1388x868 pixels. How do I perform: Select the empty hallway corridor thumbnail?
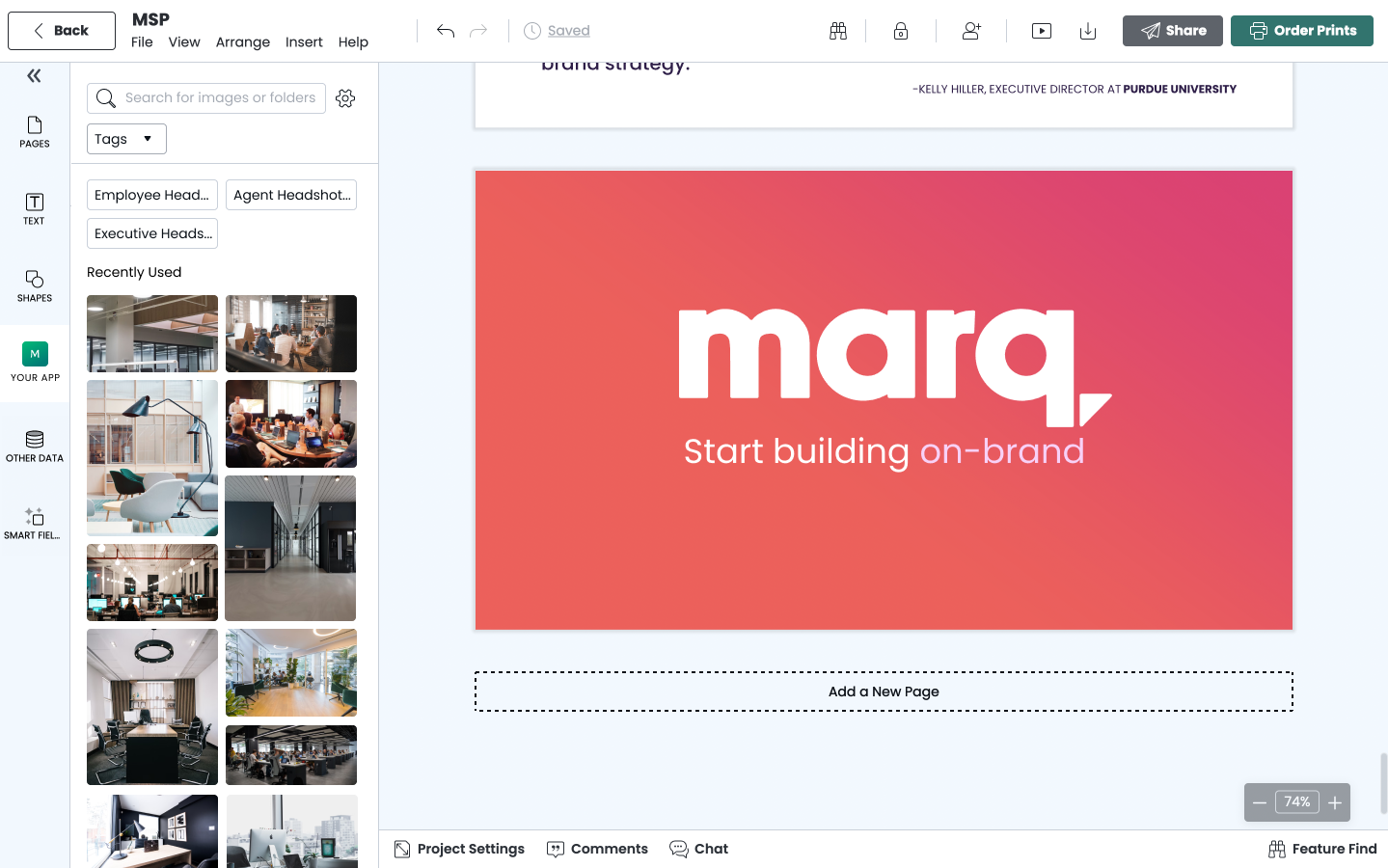click(290, 548)
